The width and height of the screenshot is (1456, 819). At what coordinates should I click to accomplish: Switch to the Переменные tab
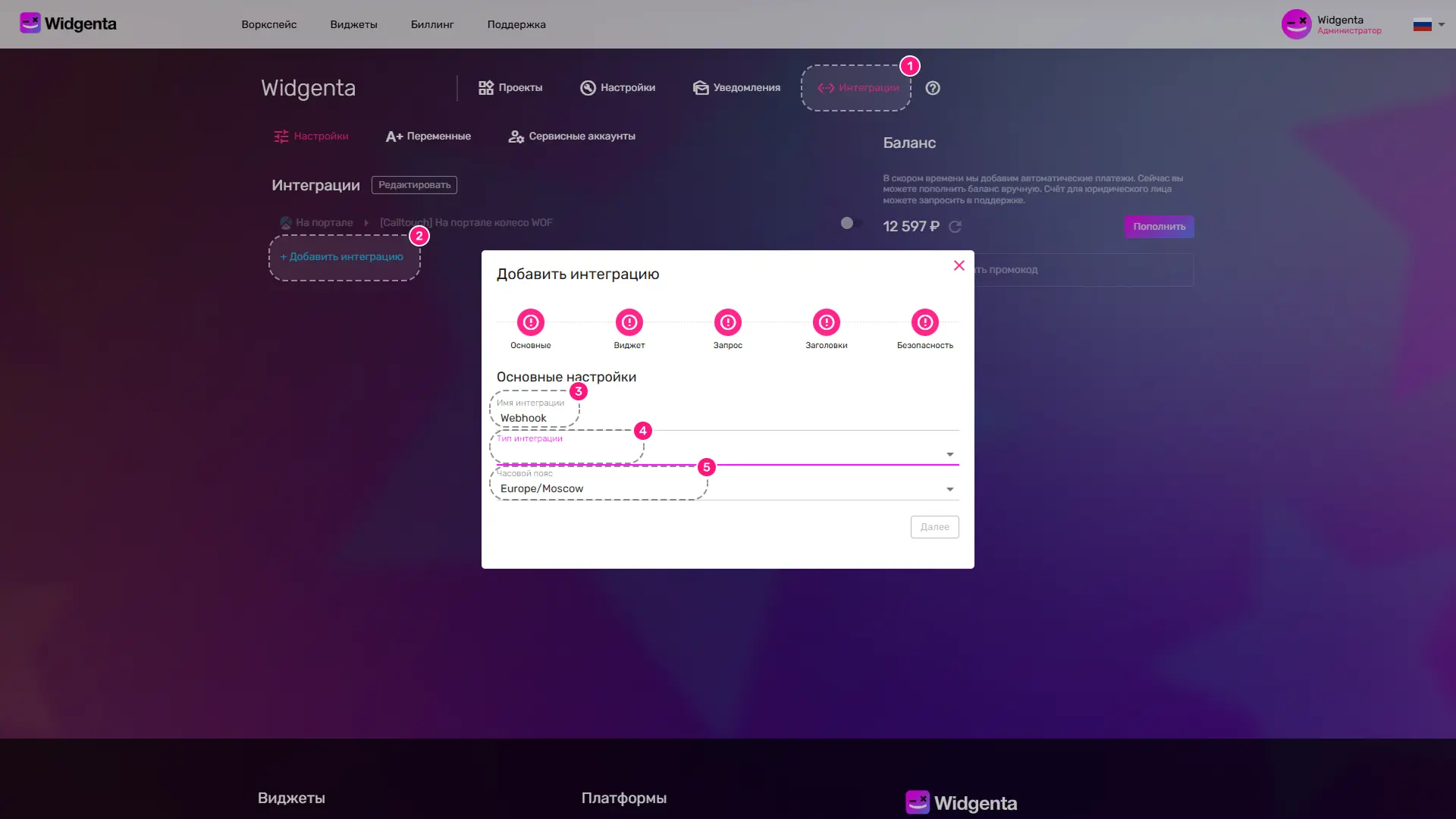click(428, 136)
